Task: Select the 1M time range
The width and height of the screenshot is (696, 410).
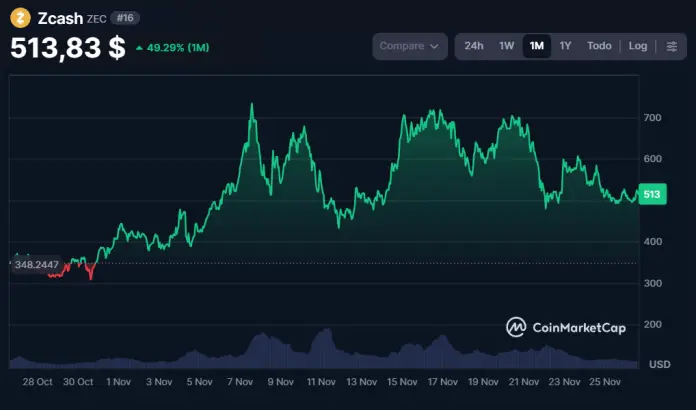Action: pos(537,46)
